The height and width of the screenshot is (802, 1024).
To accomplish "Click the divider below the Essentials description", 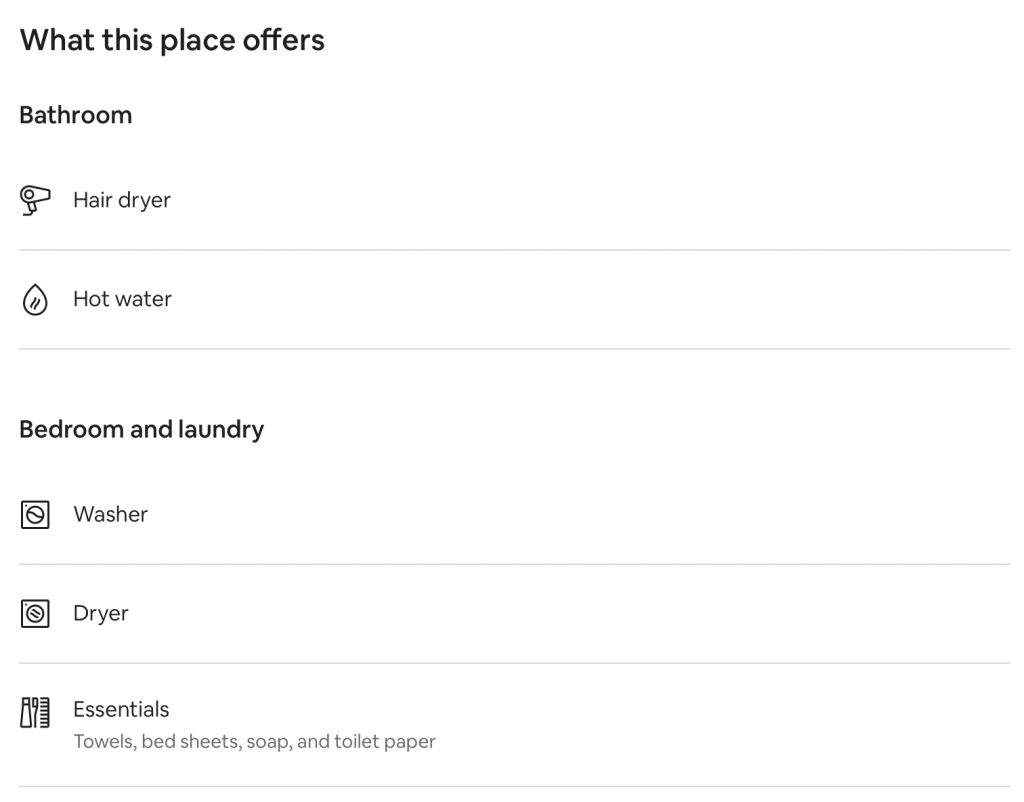I will [514, 787].
